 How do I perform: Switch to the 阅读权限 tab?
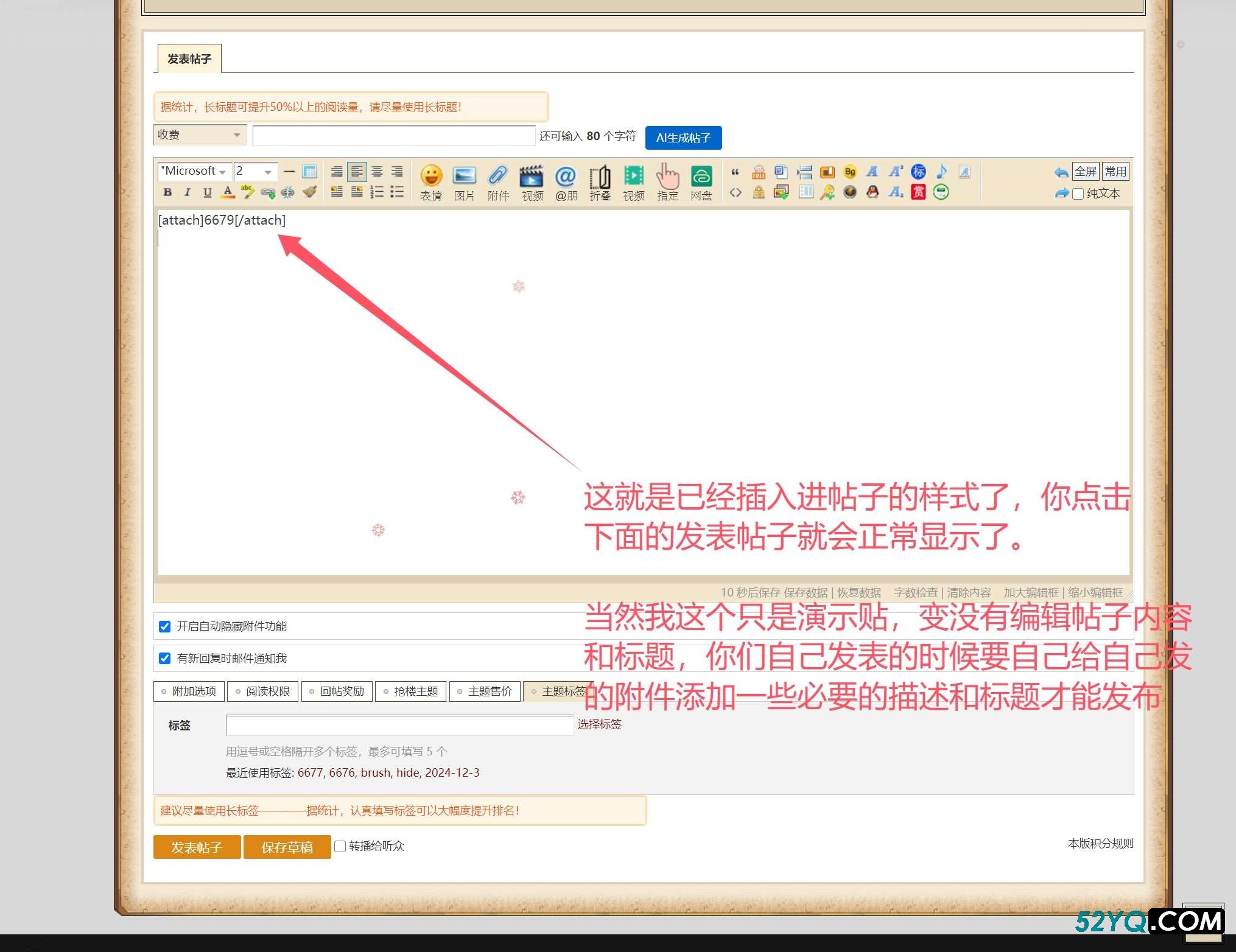pos(262,691)
